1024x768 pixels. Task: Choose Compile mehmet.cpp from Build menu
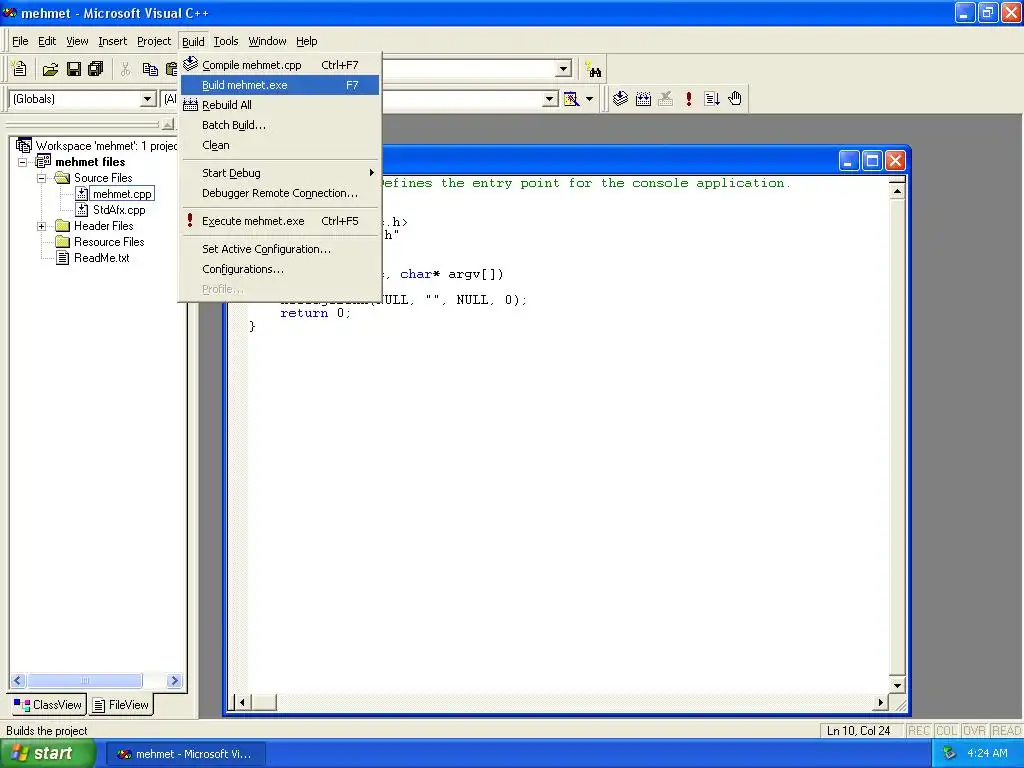coord(280,65)
